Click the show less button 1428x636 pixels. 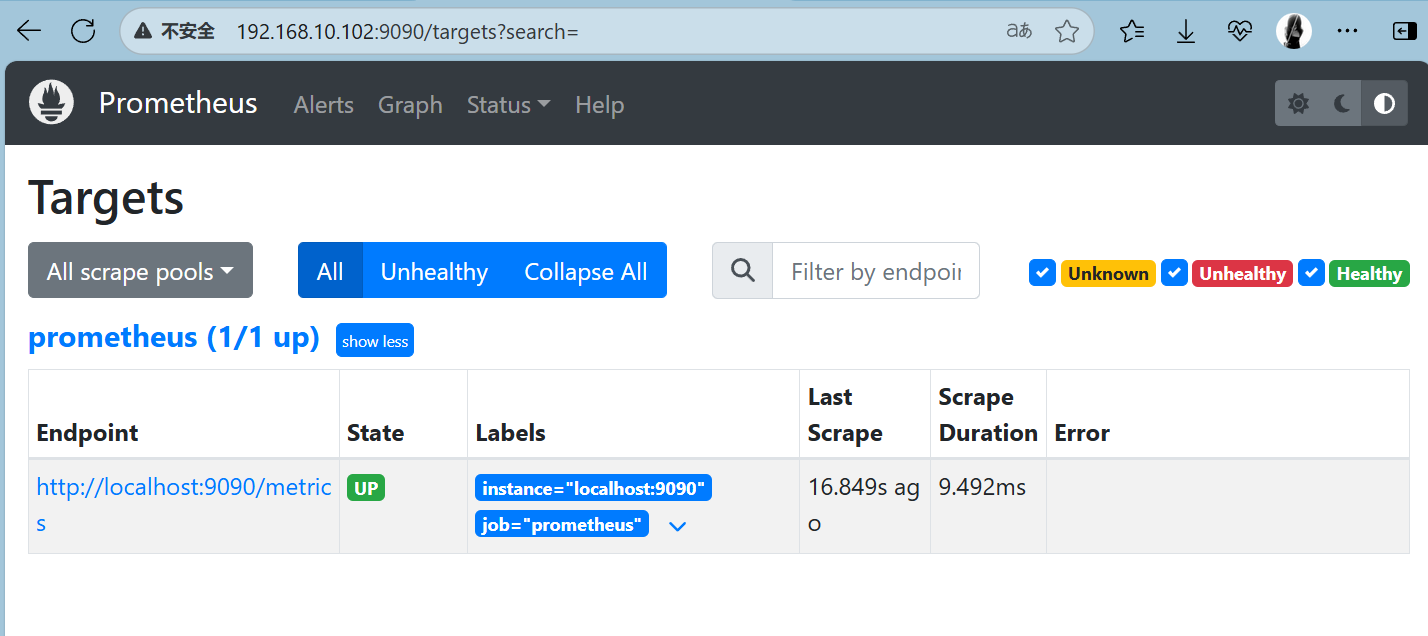point(375,340)
